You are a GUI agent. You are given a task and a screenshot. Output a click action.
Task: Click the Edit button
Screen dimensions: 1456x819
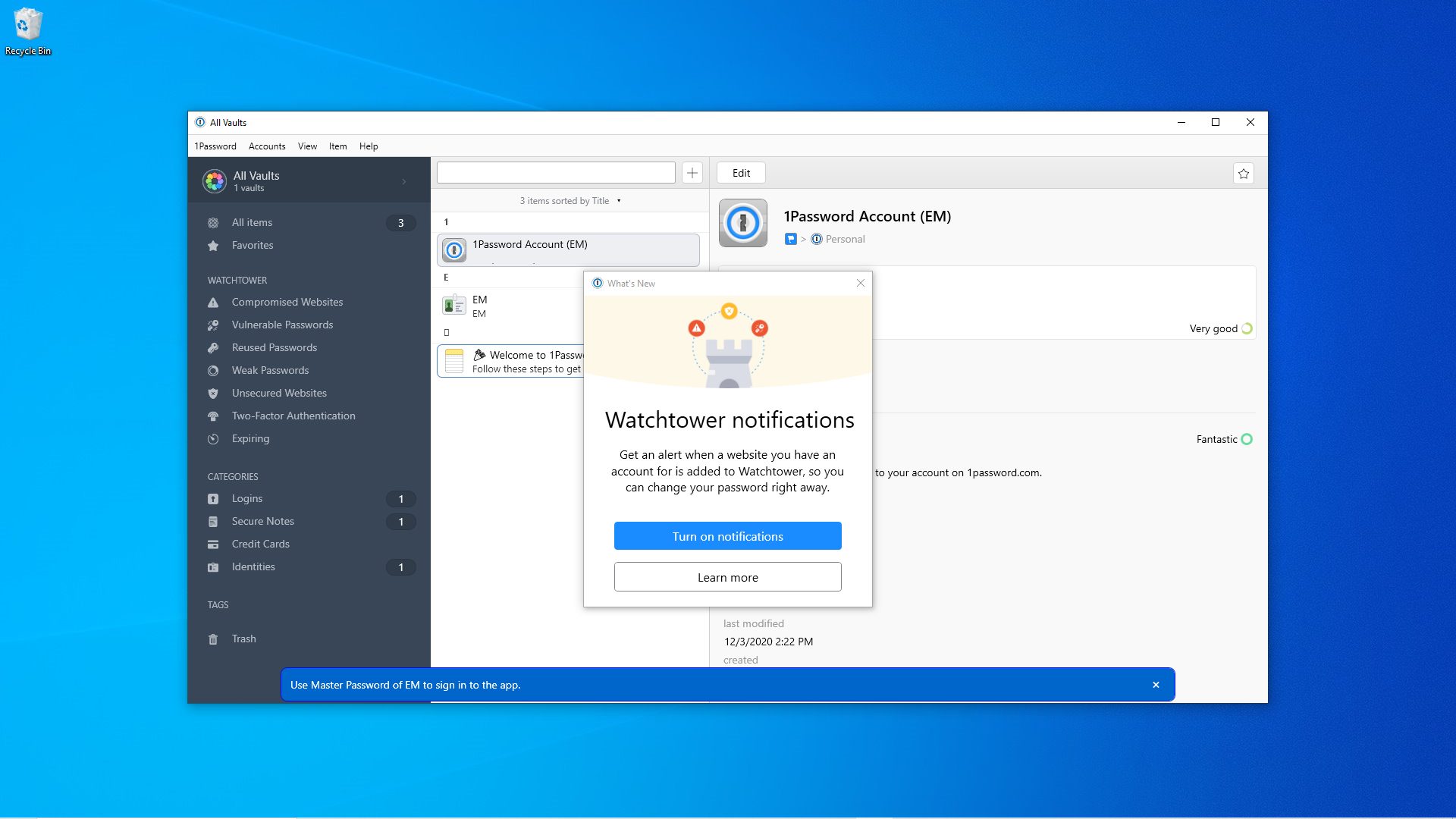[741, 173]
